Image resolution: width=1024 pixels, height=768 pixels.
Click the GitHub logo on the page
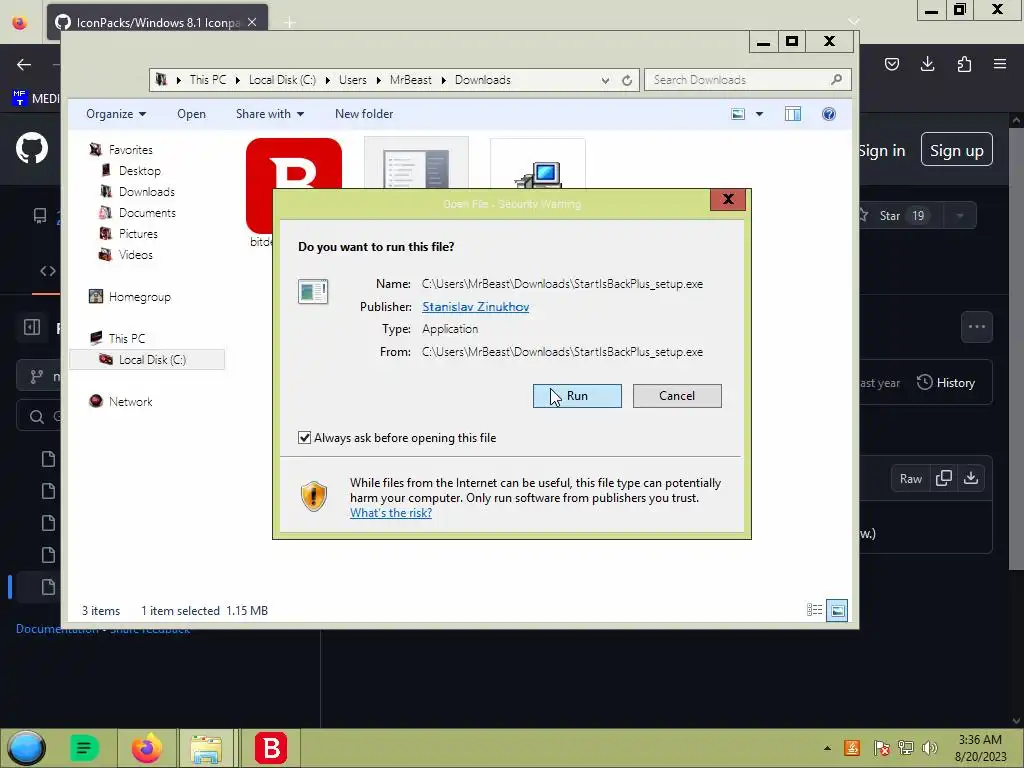32,149
